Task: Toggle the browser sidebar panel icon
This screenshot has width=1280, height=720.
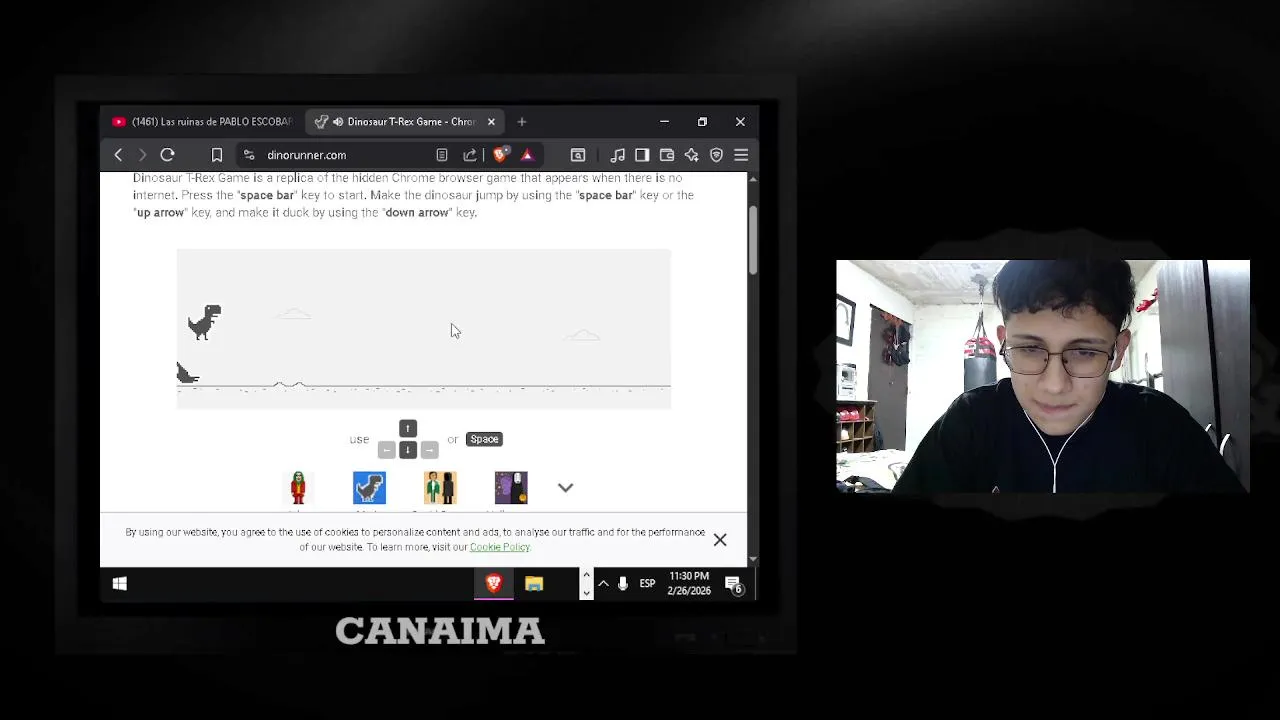Action: click(x=642, y=155)
